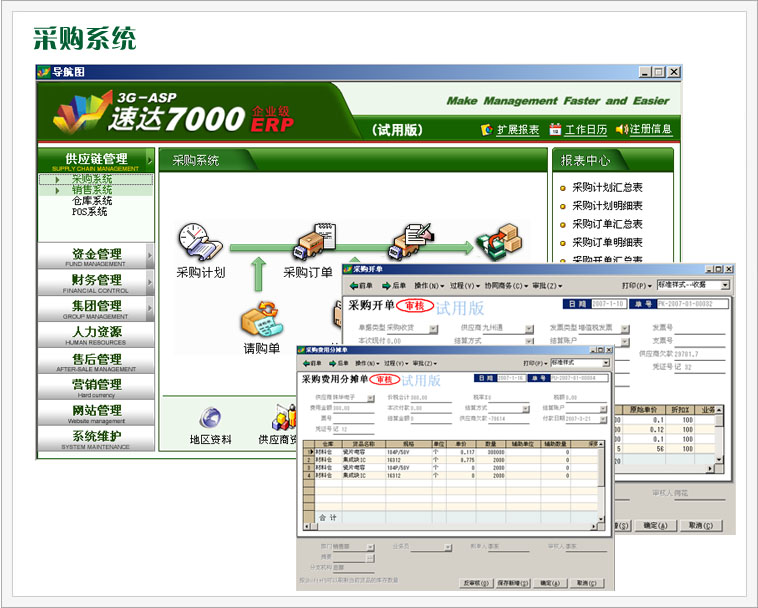758x608 pixels.
Task: Expand 资金管理 panel arrow
Action: tap(150, 256)
